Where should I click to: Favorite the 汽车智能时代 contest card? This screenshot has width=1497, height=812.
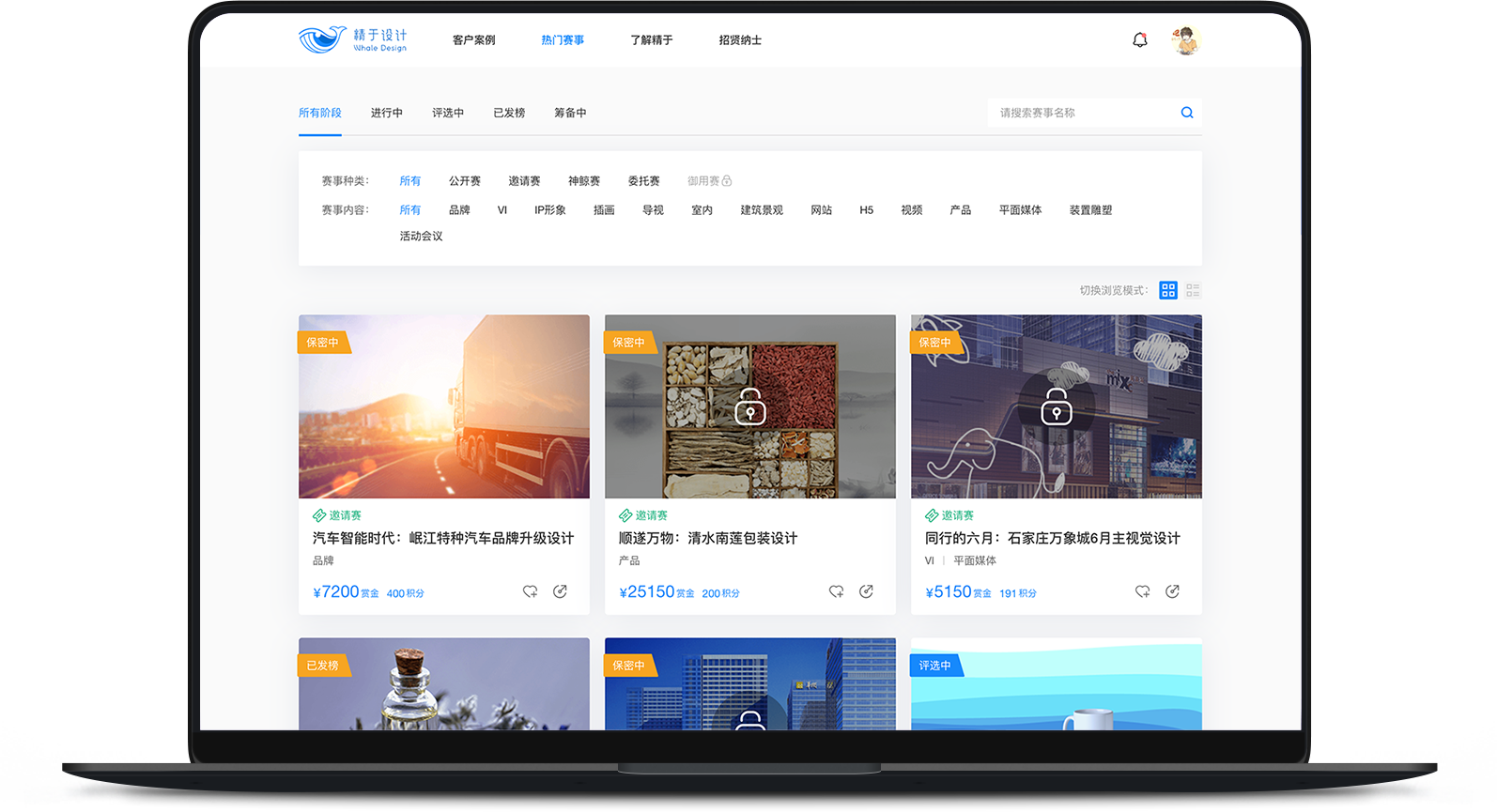click(530, 591)
